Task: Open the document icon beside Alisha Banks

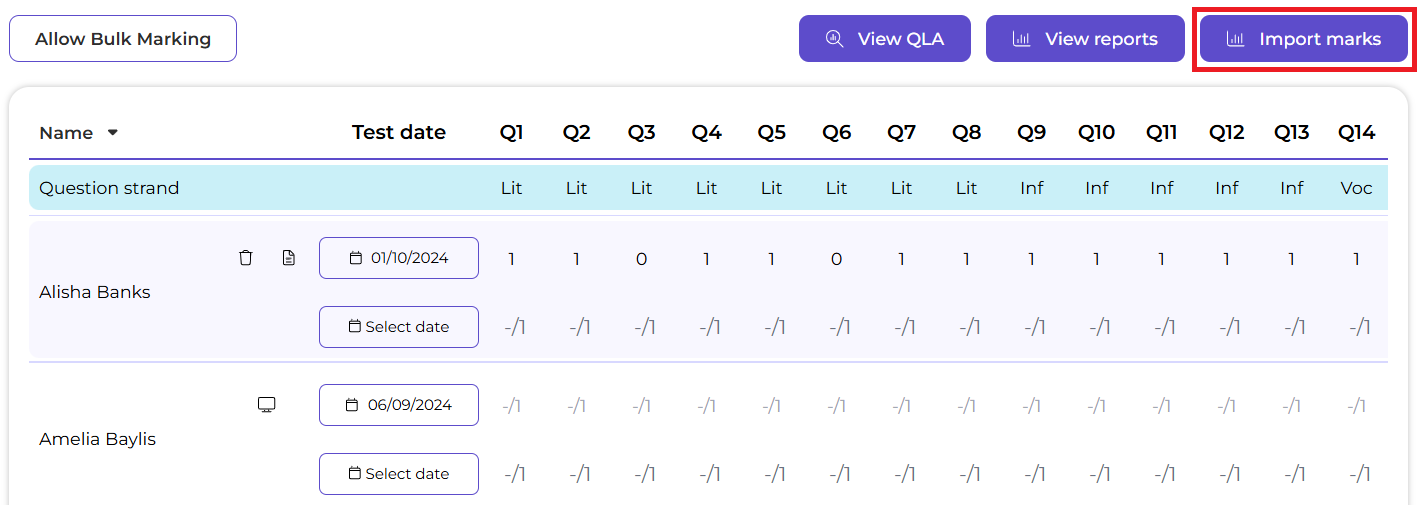Action: 289,258
